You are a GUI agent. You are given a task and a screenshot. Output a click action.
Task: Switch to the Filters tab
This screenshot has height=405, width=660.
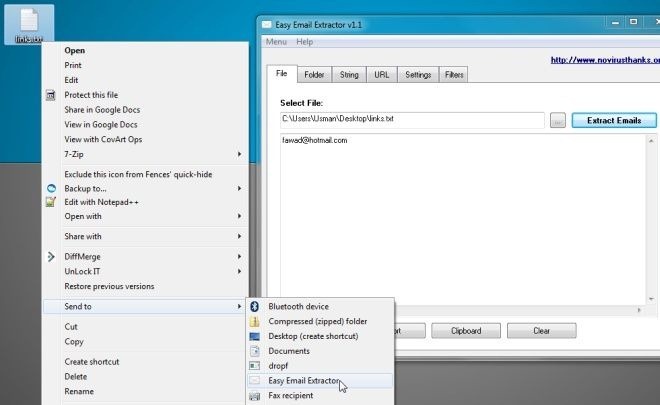click(454, 75)
